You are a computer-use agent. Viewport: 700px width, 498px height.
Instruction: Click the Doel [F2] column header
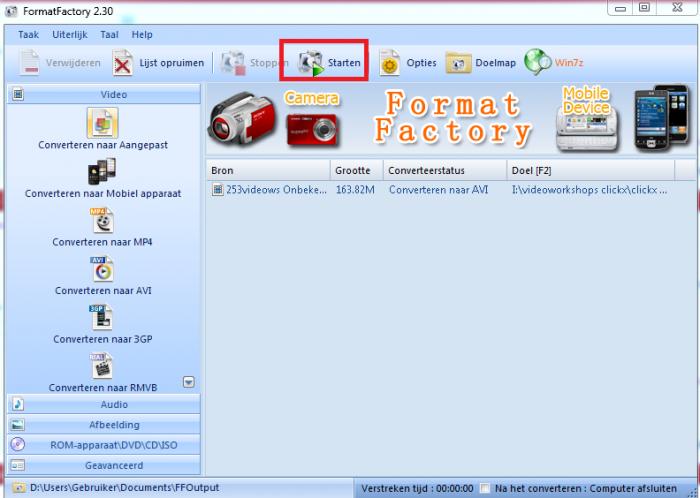[591, 170]
